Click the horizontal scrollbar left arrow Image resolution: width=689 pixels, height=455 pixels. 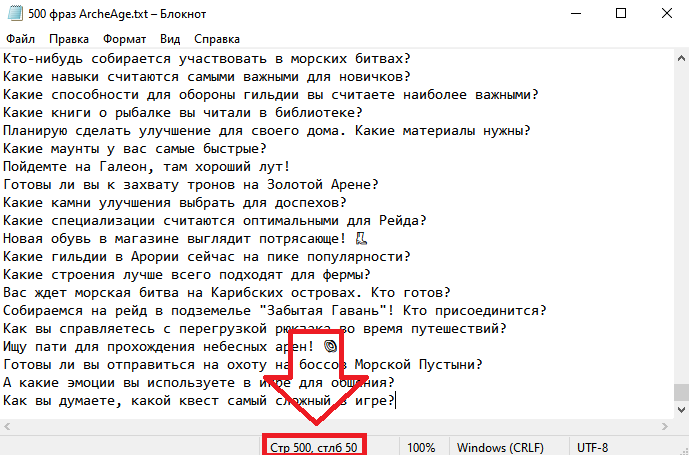click(x=8, y=426)
